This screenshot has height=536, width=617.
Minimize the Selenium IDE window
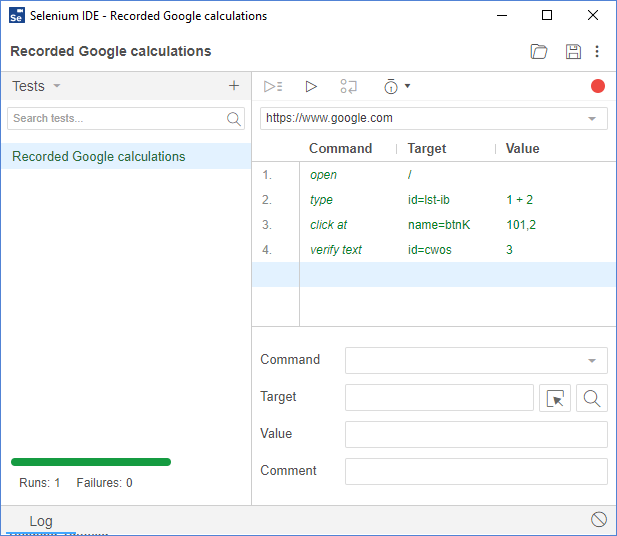502,15
